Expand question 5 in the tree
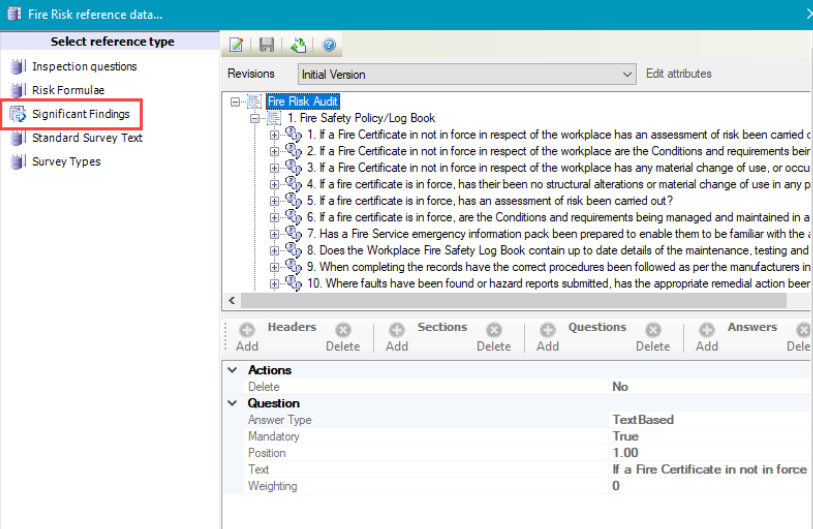 pos(275,201)
